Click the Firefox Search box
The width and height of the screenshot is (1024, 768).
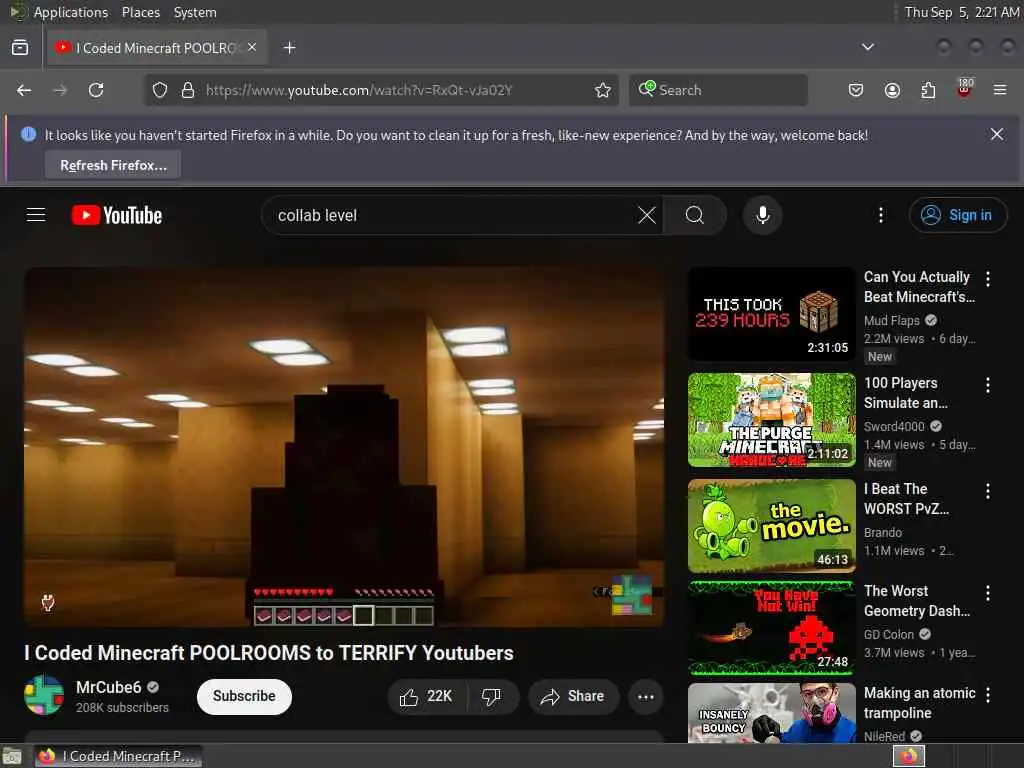click(x=718, y=90)
